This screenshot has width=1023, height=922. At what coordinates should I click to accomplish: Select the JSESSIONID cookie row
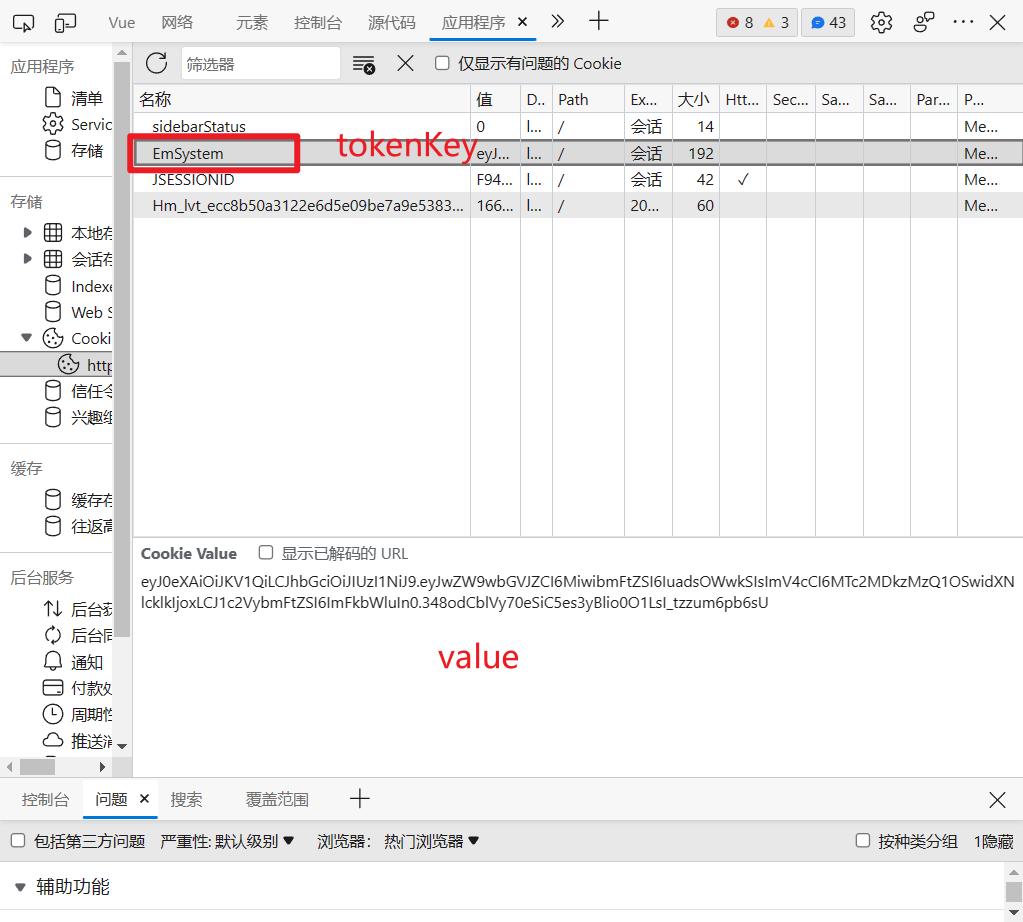(578, 179)
